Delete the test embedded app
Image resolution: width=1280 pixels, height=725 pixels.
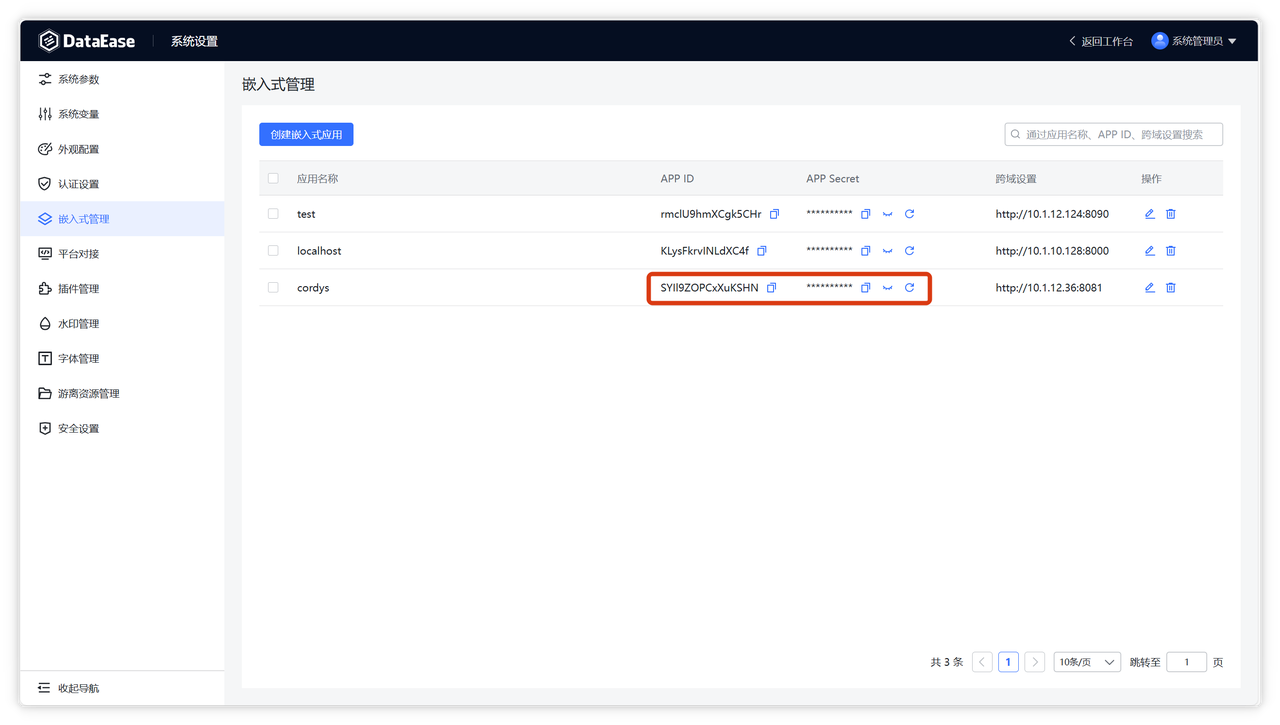click(1171, 214)
